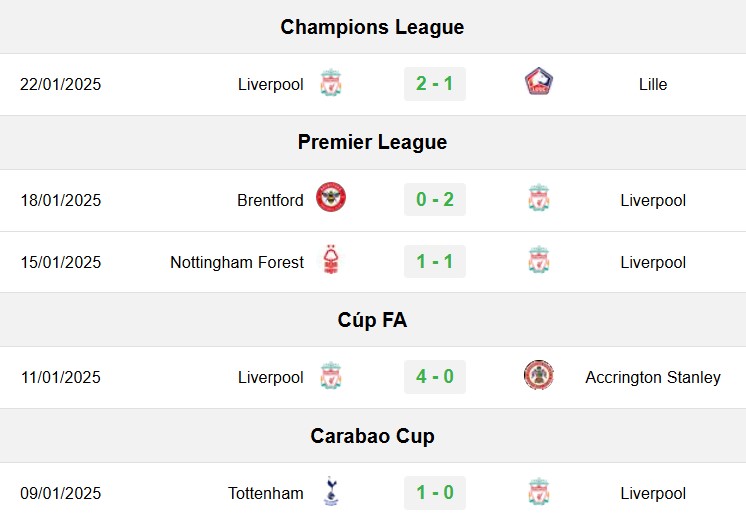This screenshot has height=521, width=746.
Task: Open the 2 - 1 Liverpool vs Lille score
Action: point(435,84)
